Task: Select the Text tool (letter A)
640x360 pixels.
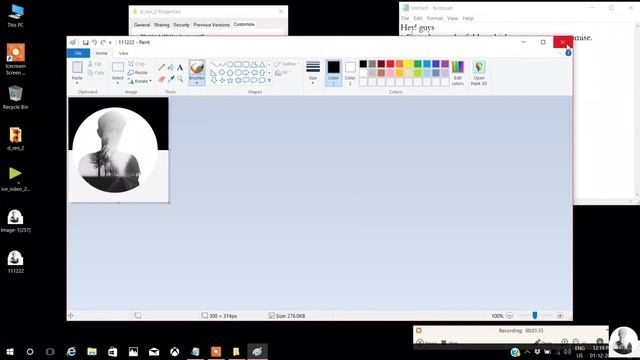Action: coord(180,67)
